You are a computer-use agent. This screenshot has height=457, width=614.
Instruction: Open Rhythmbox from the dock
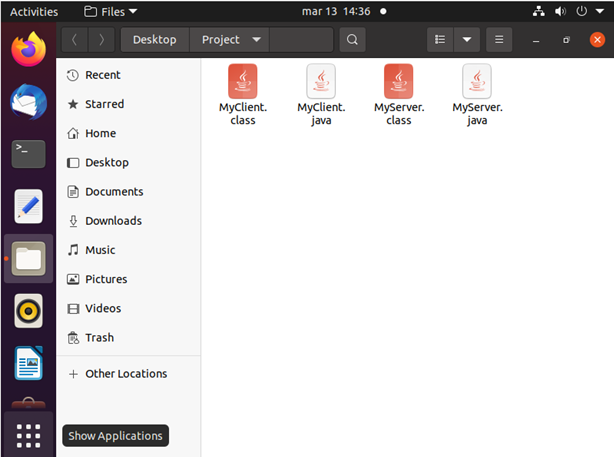point(28,311)
